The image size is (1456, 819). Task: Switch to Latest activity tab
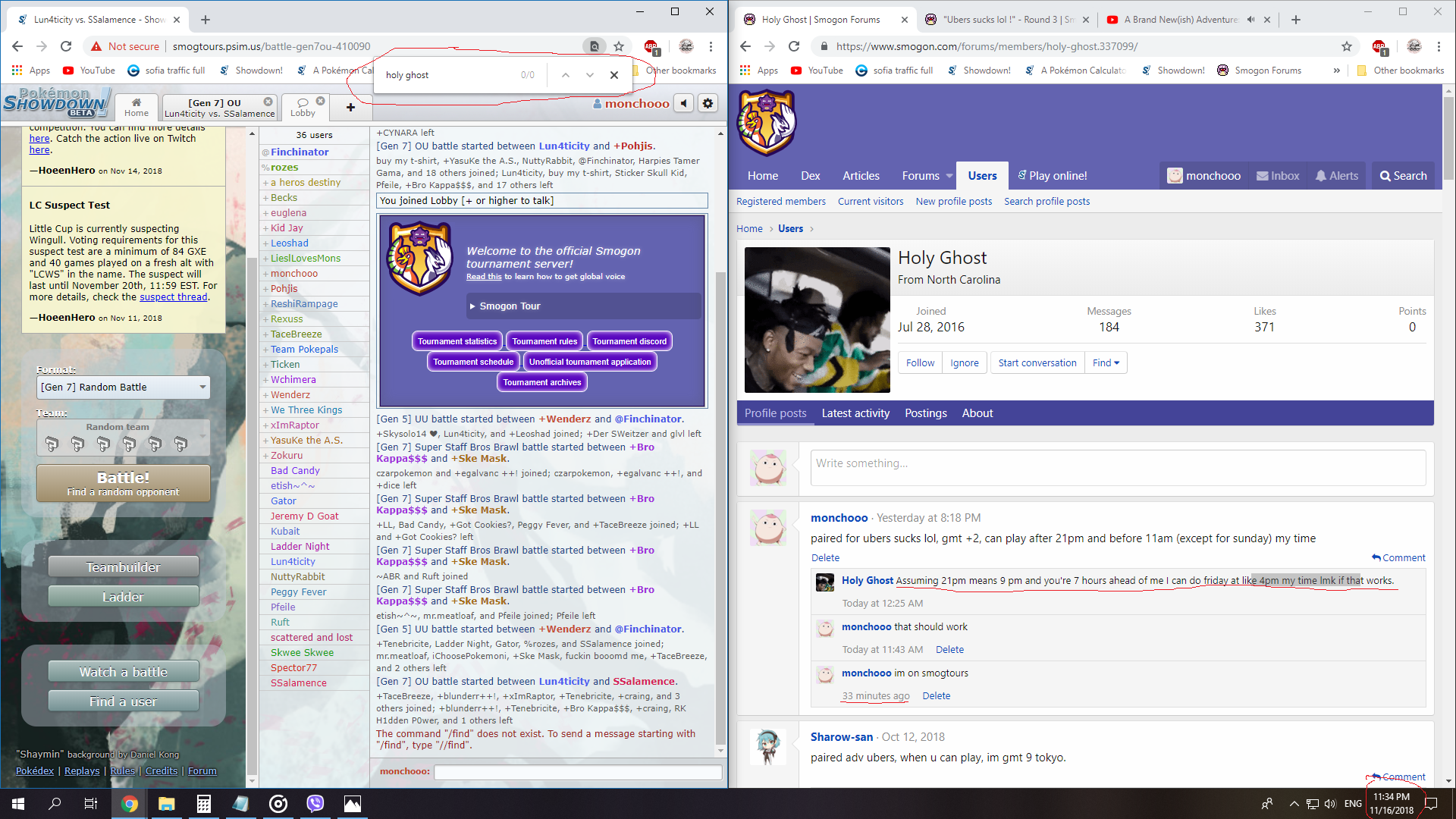pos(855,413)
